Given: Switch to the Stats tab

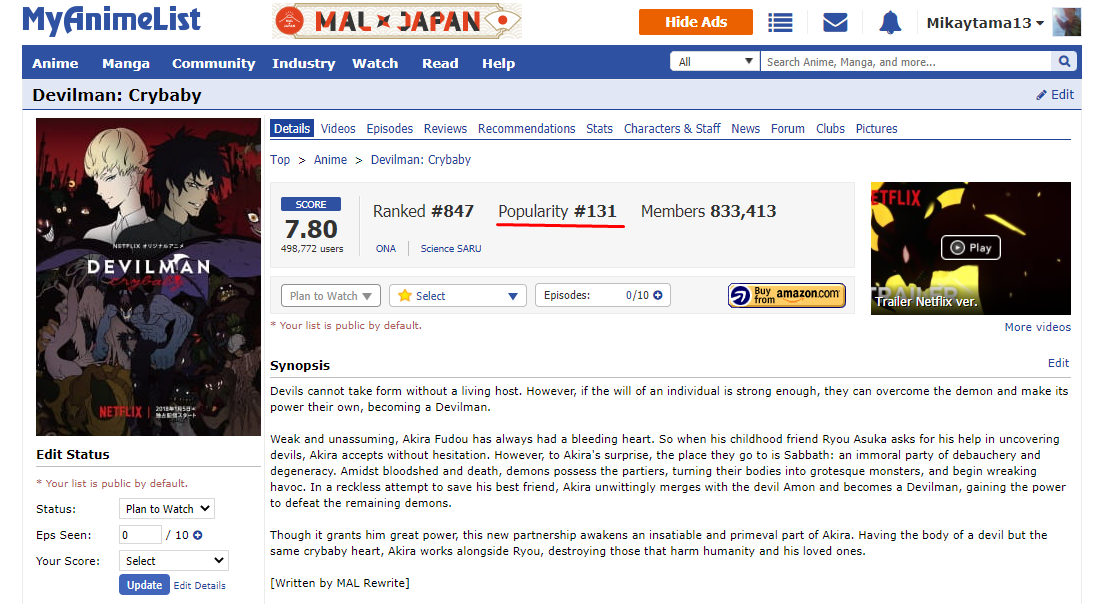Looking at the screenshot, I should coord(599,129).
